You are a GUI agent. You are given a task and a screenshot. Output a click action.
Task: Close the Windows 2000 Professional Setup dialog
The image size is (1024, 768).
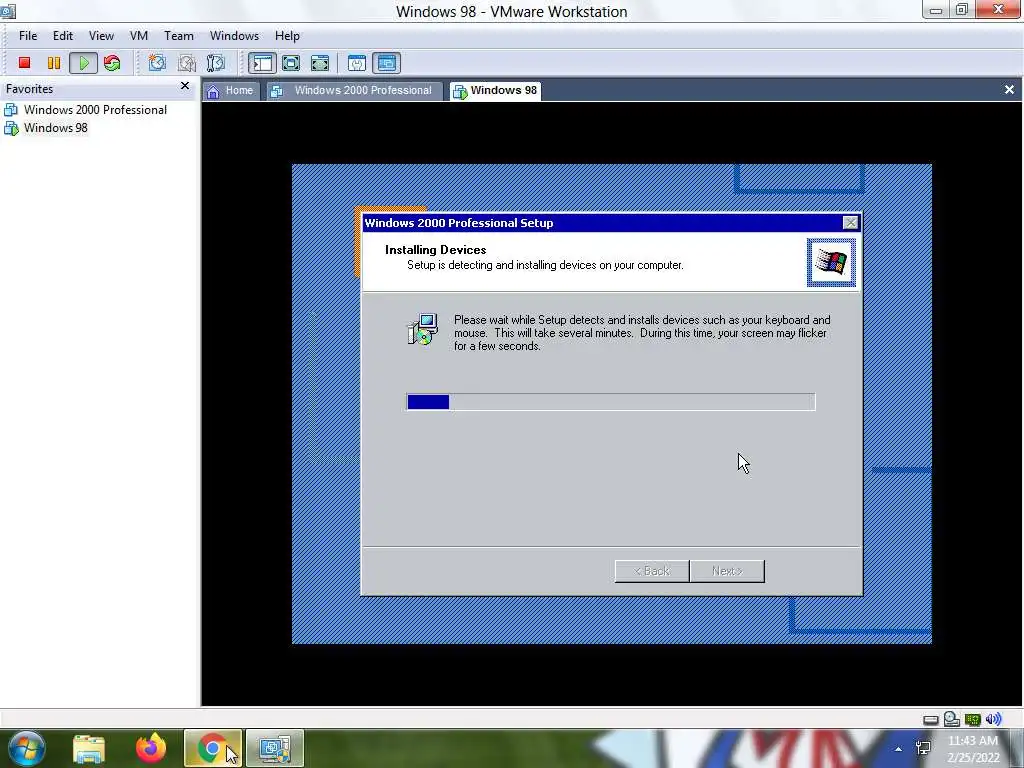click(x=850, y=223)
